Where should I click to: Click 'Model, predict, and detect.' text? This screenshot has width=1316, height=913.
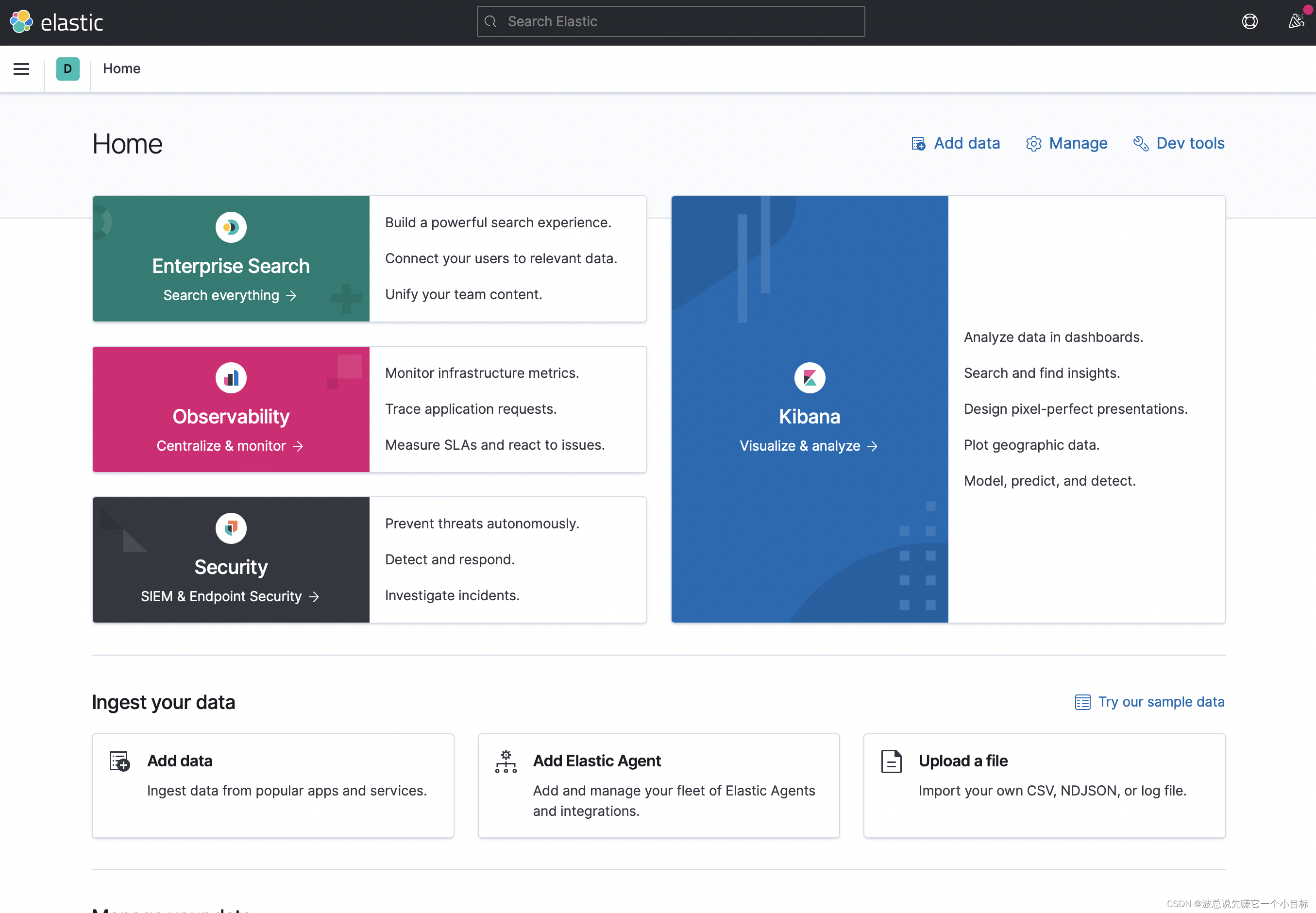tap(1050, 481)
